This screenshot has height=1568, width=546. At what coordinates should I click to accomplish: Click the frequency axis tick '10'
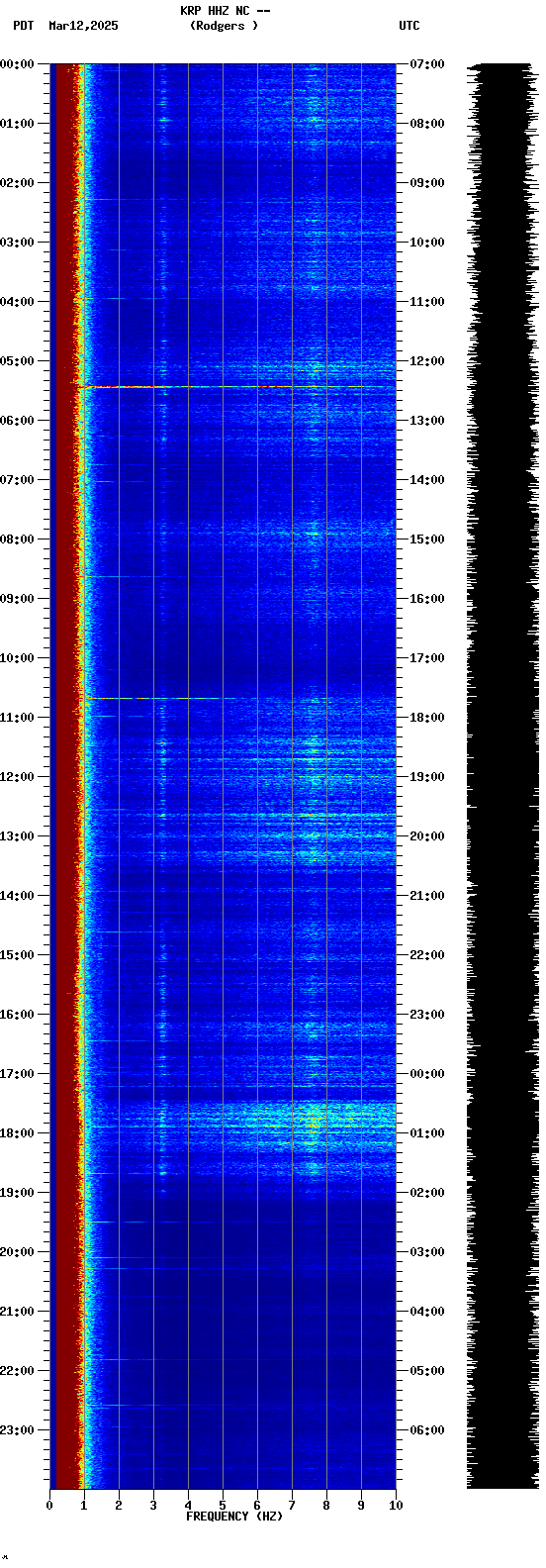[396, 1506]
